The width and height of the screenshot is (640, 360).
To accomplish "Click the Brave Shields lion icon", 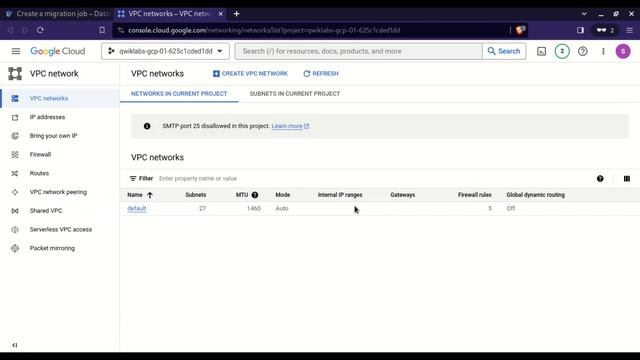I will [520, 30].
